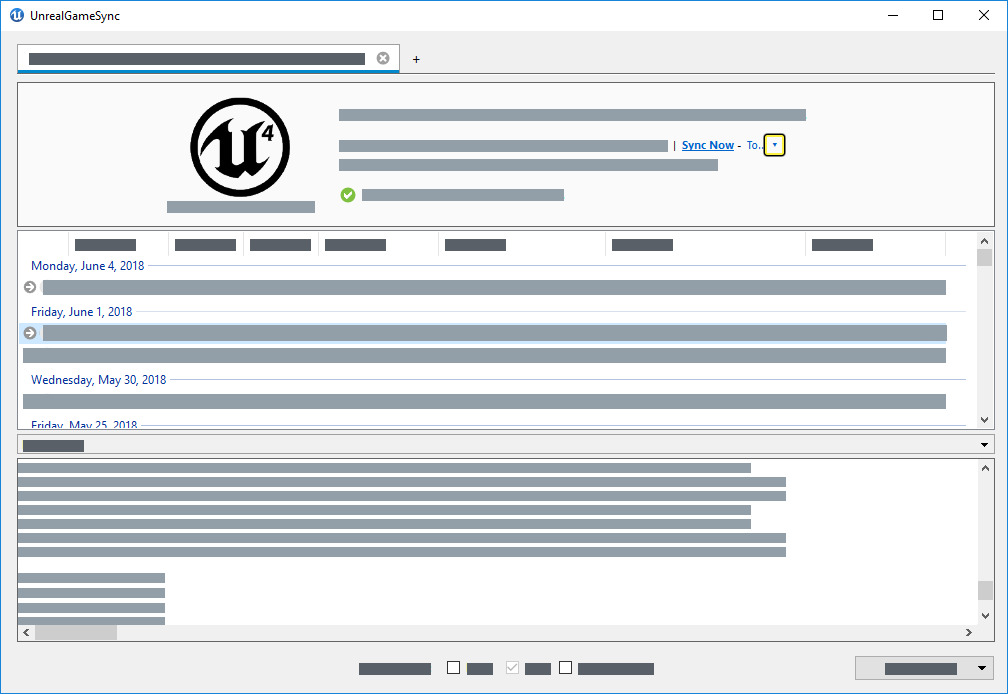
Task: Toggle the first checkbox in bottom bar
Action: 453,668
